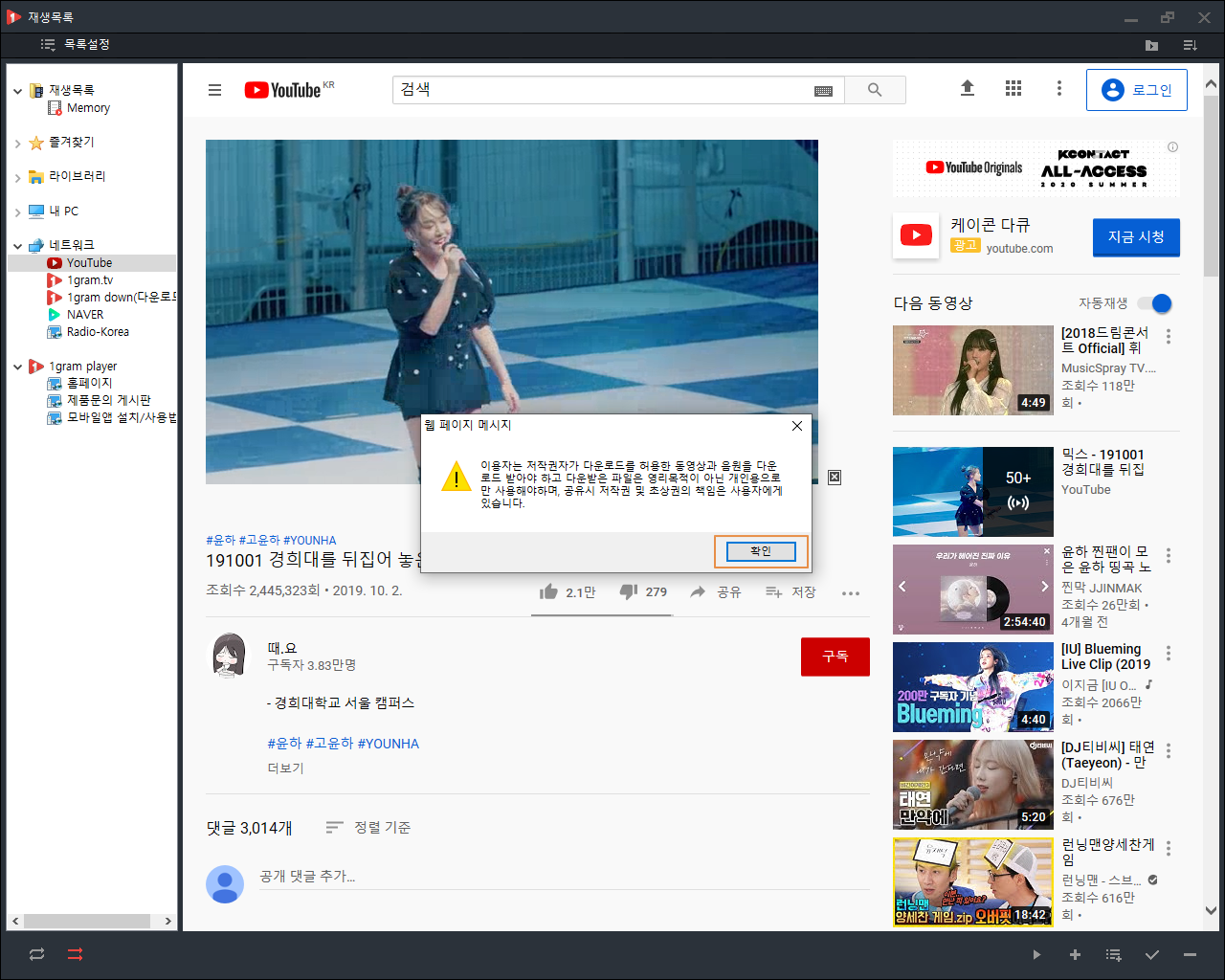
Task: Click the red shuffle icon in bottom bar
Action: pyautogui.click(x=75, y=954)
